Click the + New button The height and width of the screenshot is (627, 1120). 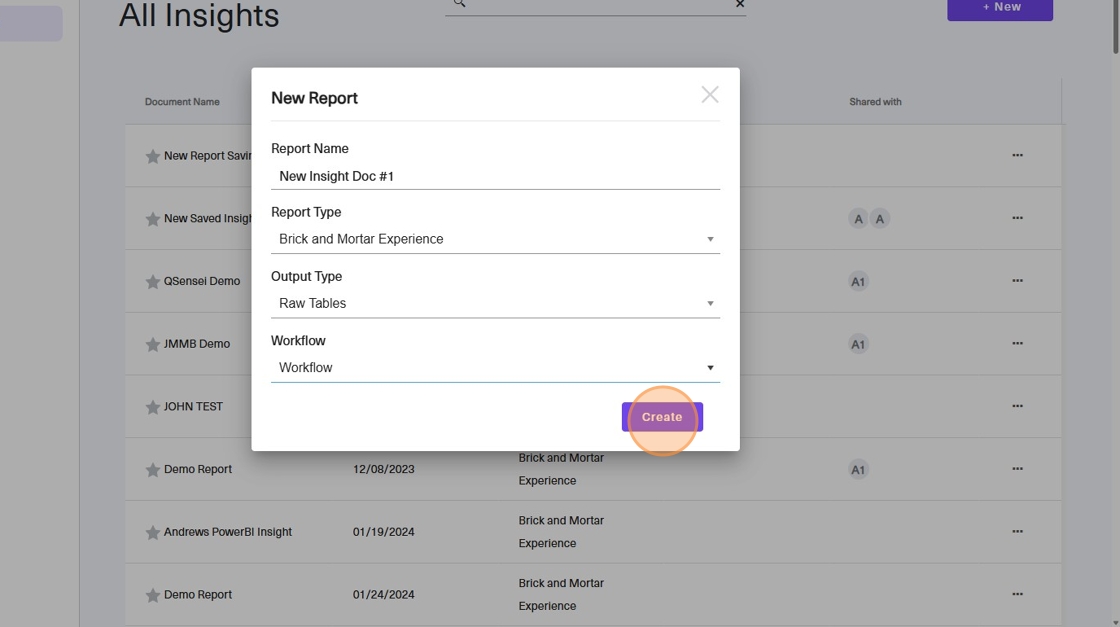(x=1000, y=9)
